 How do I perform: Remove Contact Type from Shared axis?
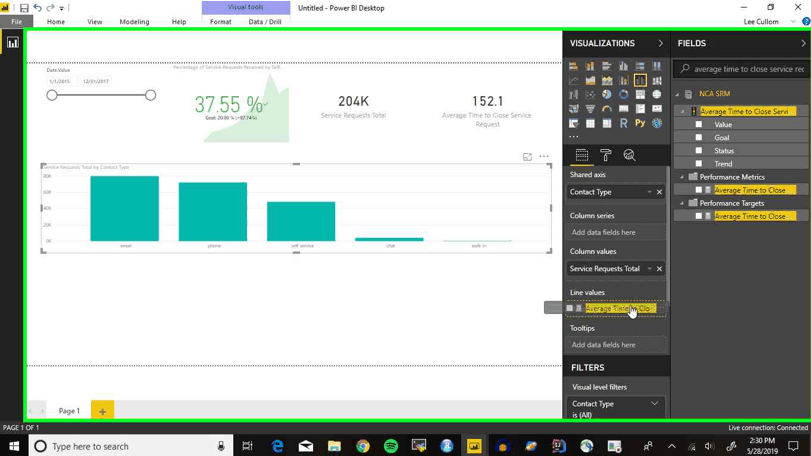659,192
